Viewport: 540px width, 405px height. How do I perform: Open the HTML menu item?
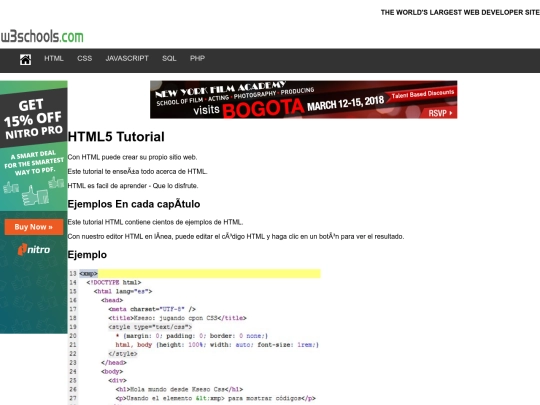click(54, 59)
